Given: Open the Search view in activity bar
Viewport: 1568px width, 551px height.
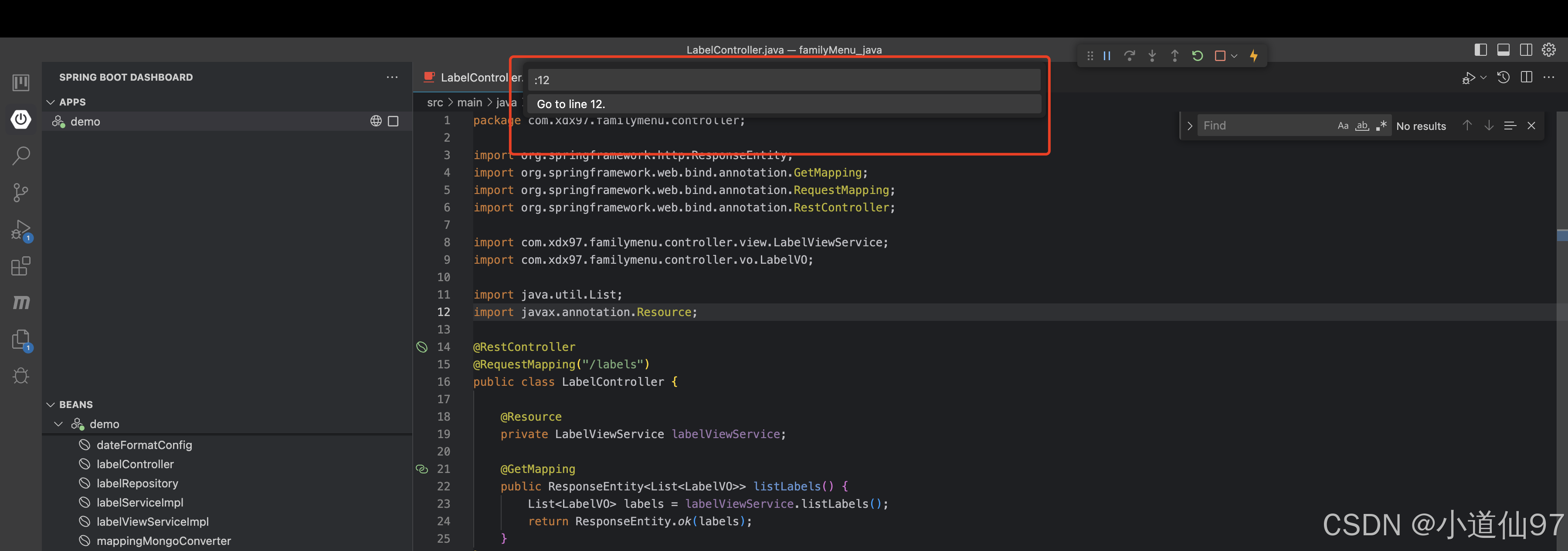Looking at the screenshot, I should pyautogui.click(x=20, y=156).
